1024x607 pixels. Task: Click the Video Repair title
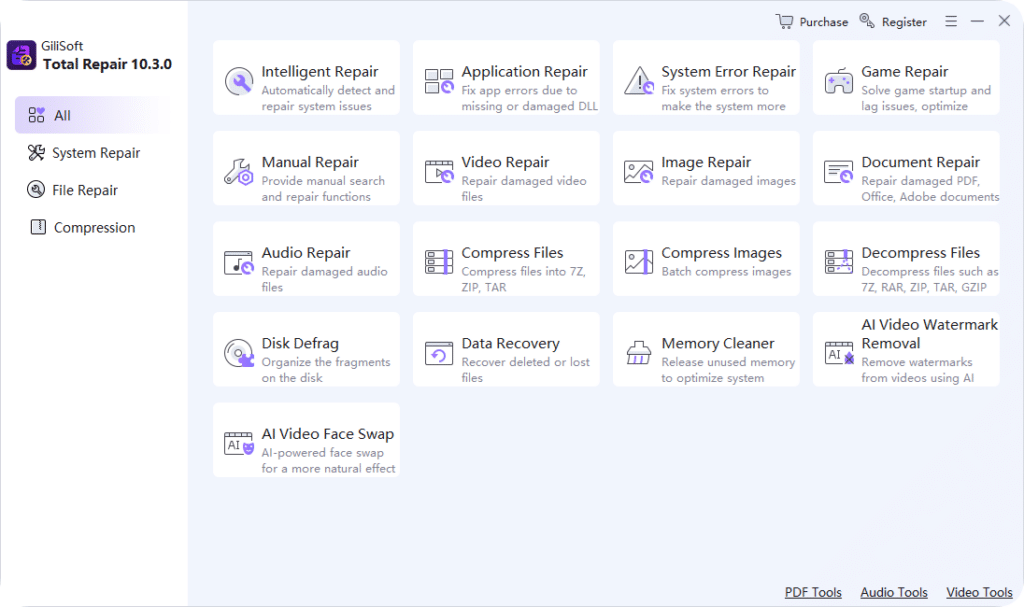pos(505,162)
